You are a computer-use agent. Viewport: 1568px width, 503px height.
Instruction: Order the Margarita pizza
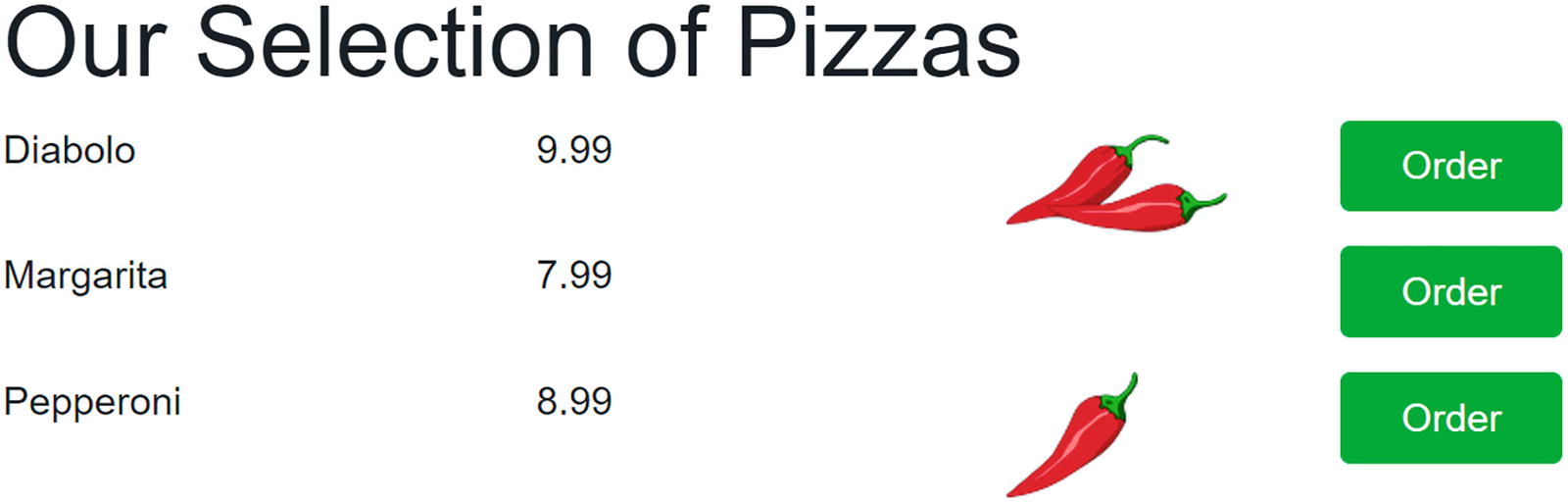tap(1449, 291)
